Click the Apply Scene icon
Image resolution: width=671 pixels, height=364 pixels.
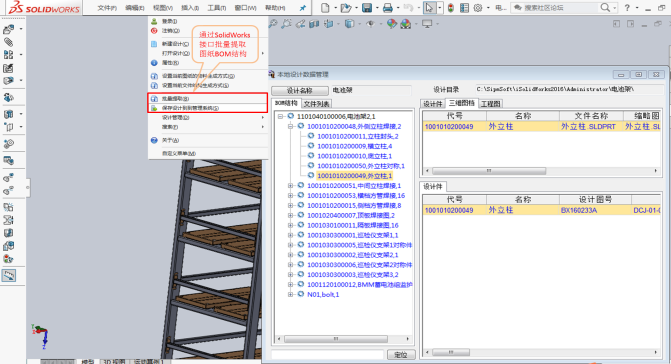pos(406,24)
